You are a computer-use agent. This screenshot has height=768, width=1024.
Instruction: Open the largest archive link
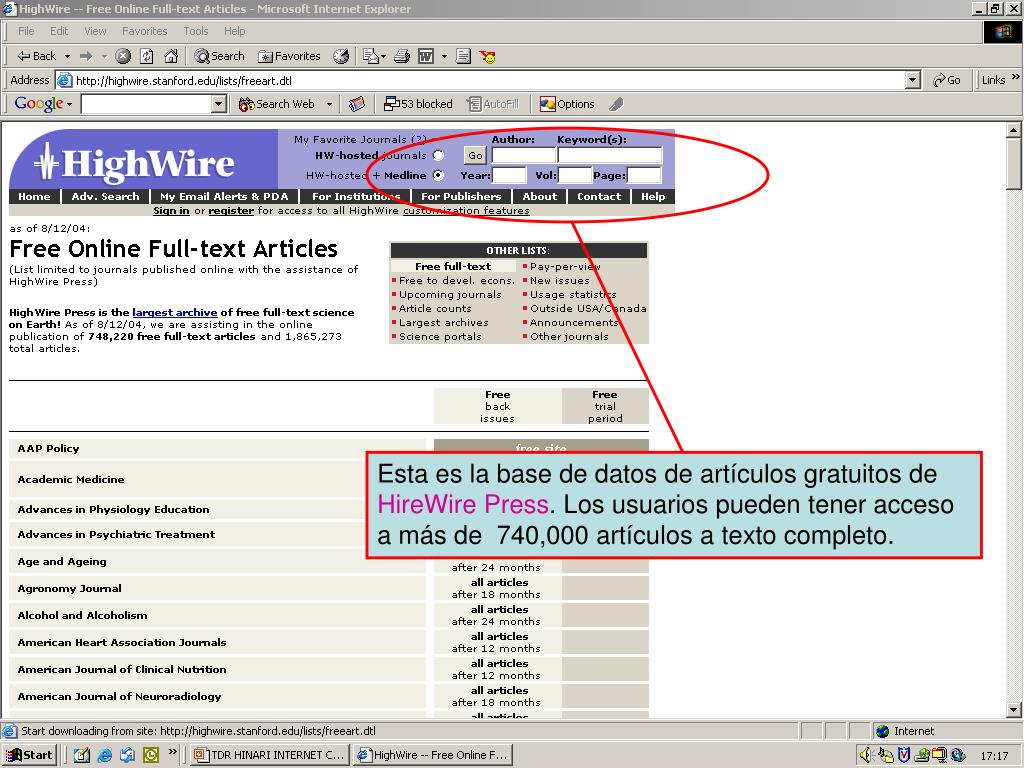(x=175, y=312)
